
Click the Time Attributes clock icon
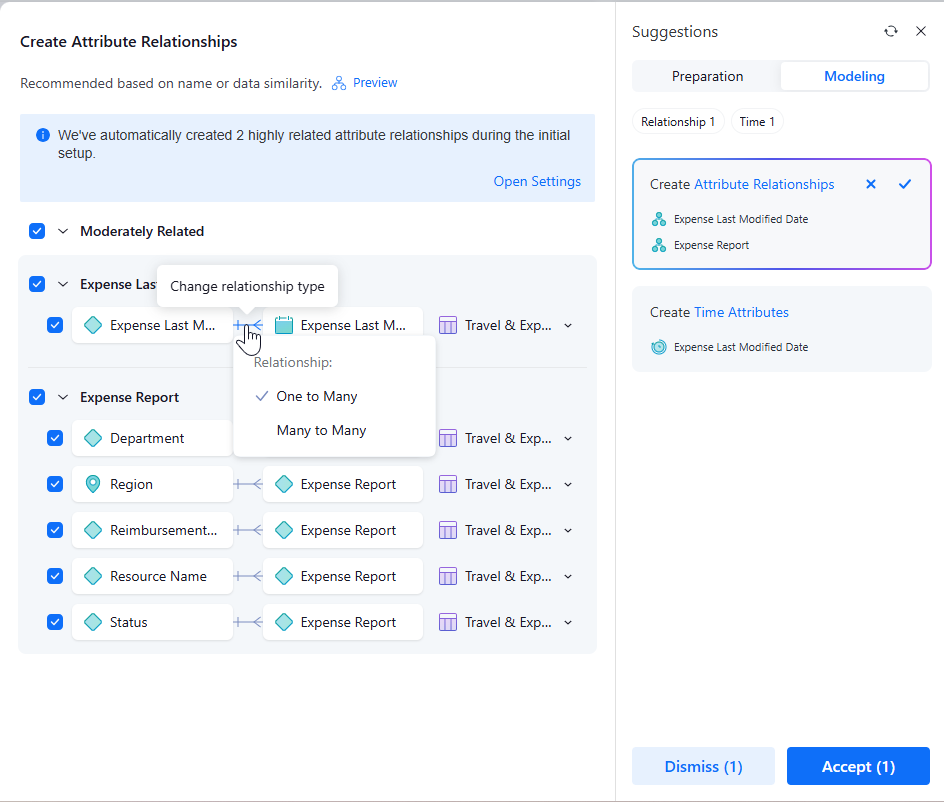click(x=659, y=347)
